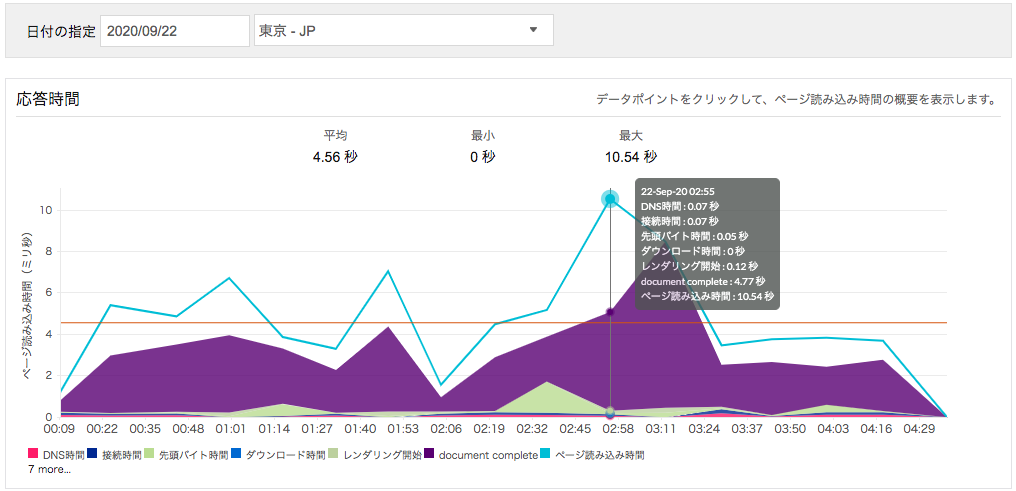Click the date field showing 2020/09/22
The image size is (1016, 491).
point(174,30)
